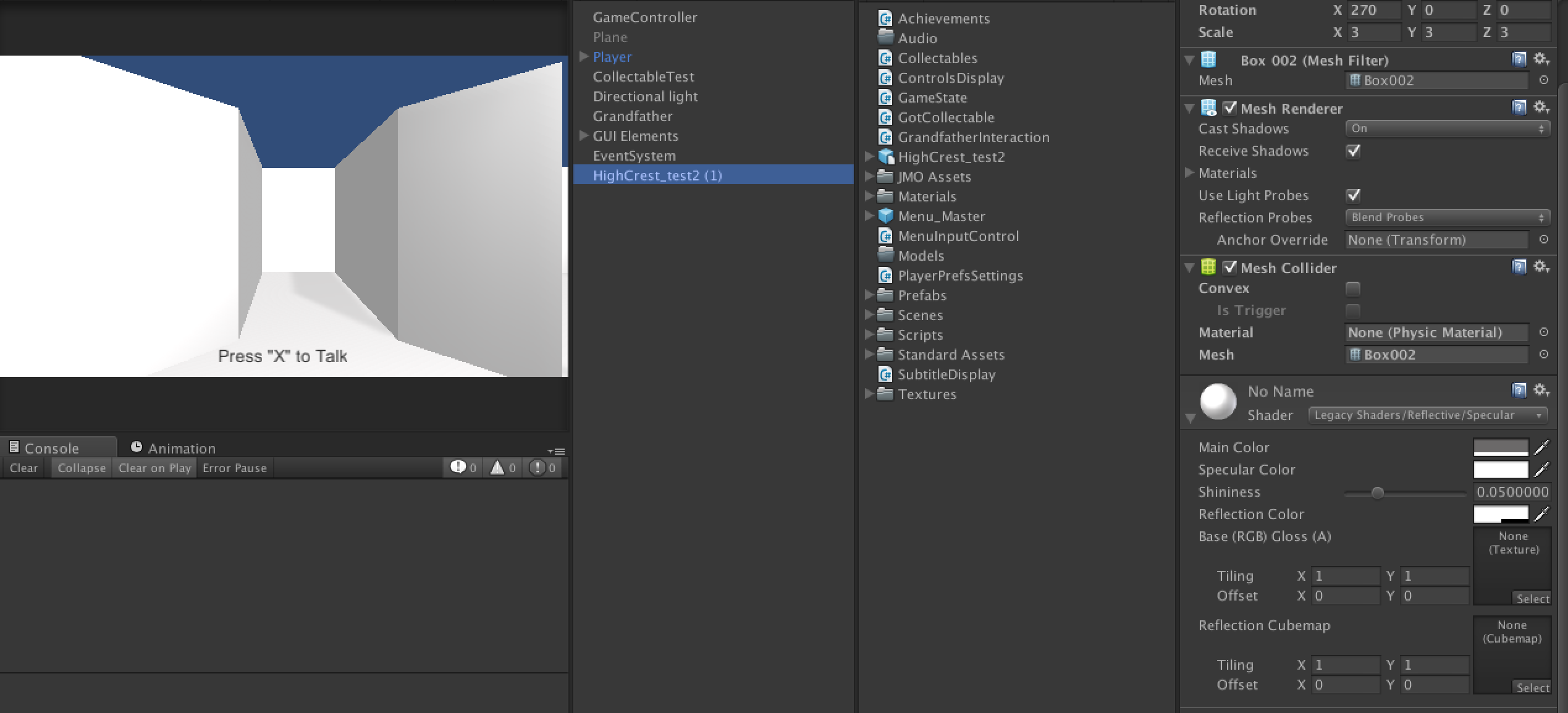The width and height of the screenshot is (1568, 713).
Task: Uncheck Use Light Probes
Action: point(1353,196)
